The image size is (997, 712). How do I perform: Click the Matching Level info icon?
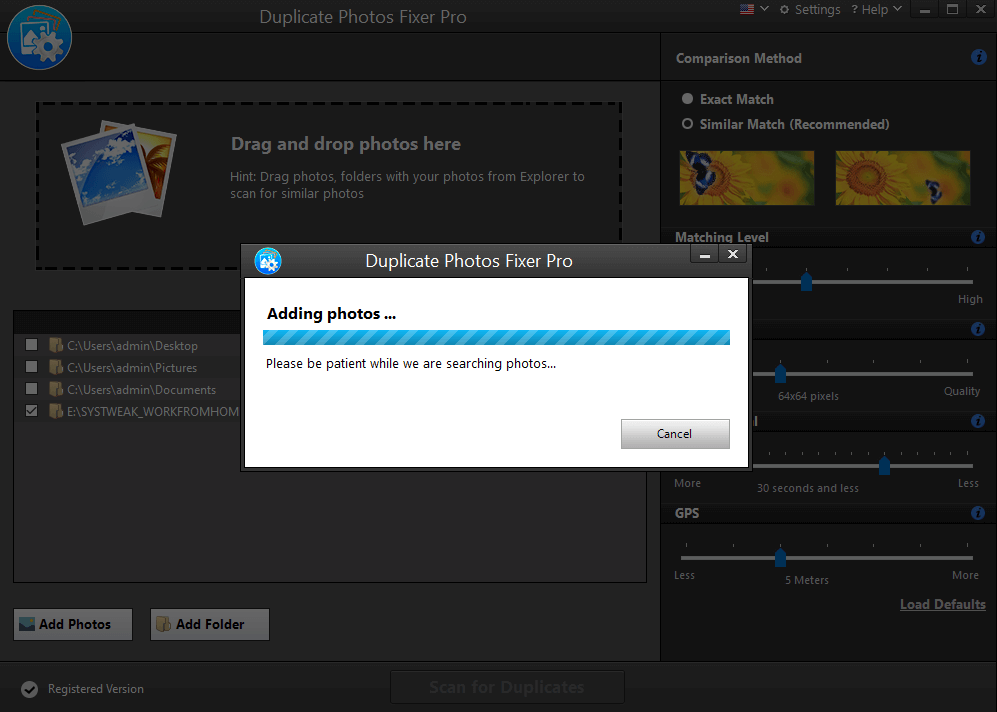point(978,237)
